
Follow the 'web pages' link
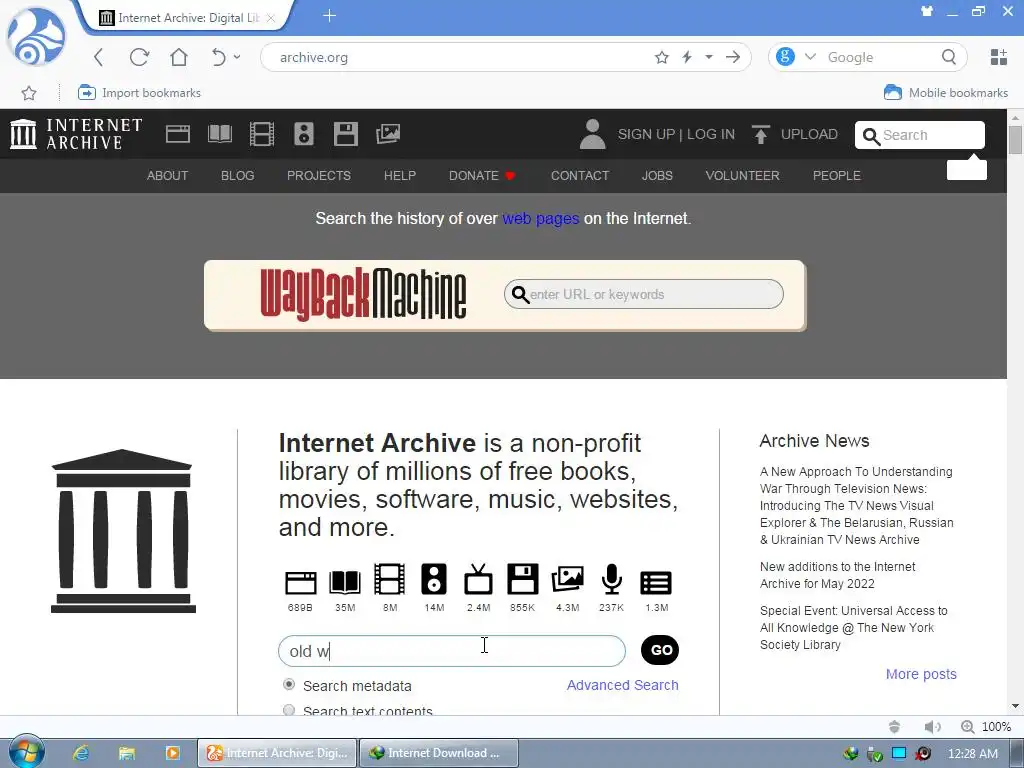pos(541,218)
